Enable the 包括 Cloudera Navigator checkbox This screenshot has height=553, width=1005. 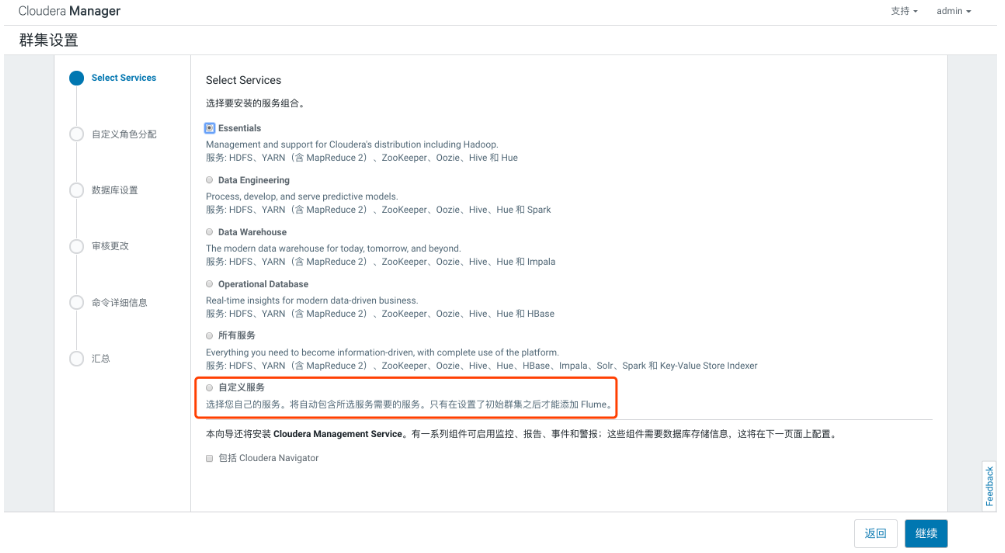pyautogui.click(x=210, y=458)
